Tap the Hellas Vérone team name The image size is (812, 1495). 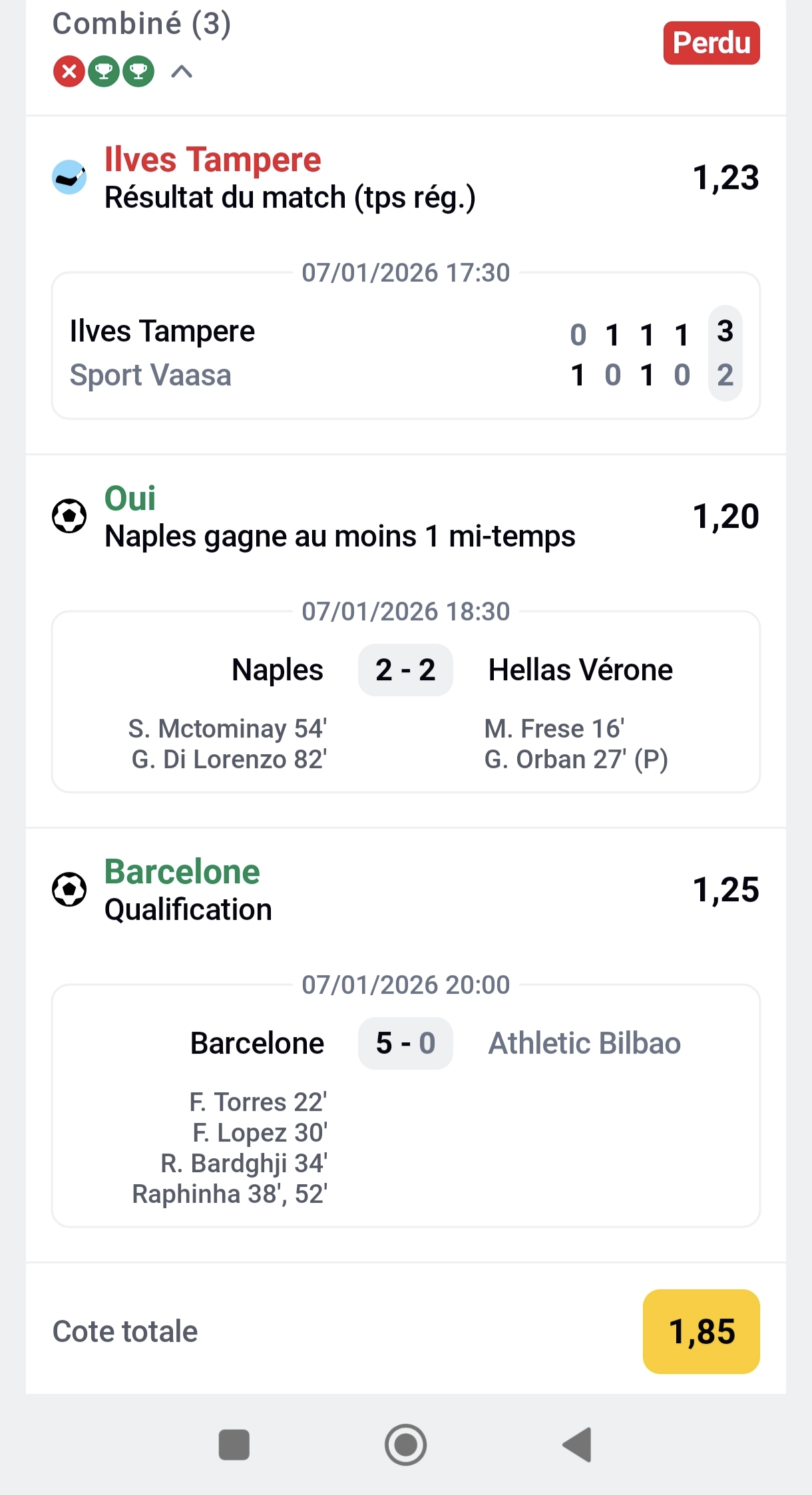point(580,670)
